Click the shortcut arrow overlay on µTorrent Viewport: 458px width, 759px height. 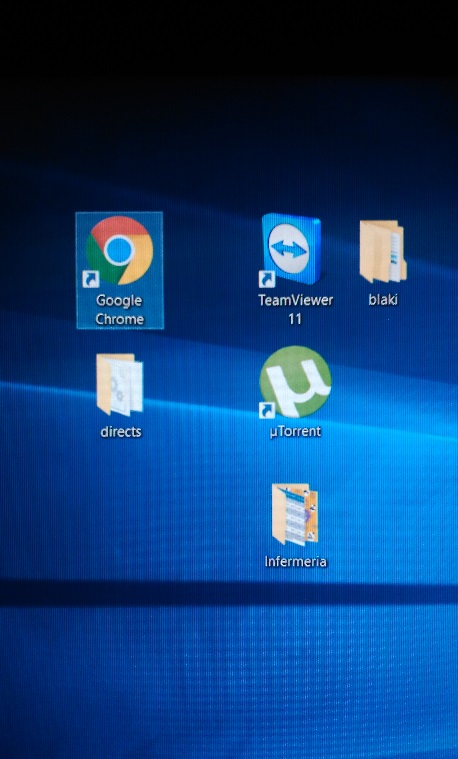[x=266, y=410]
